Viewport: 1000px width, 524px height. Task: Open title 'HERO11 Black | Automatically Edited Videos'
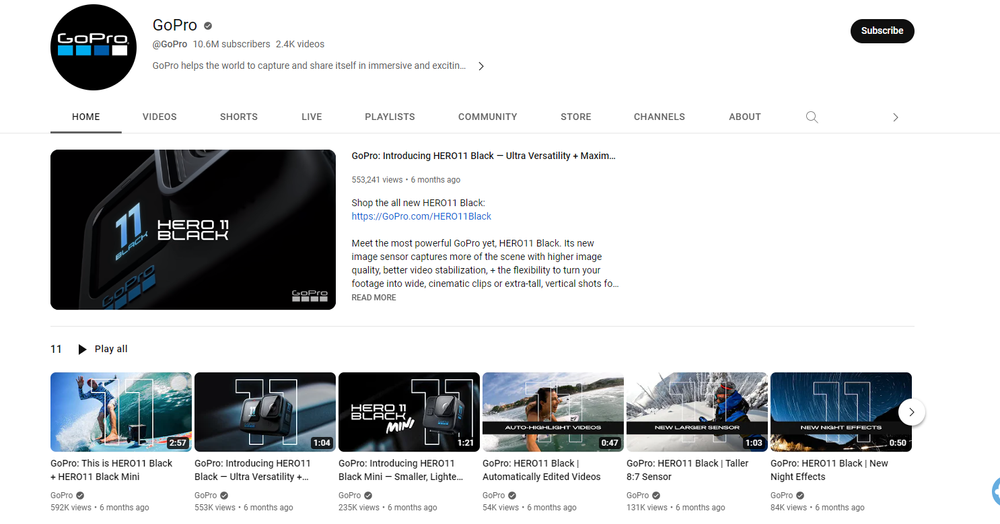pyautogui.click(x=541, y=470)
